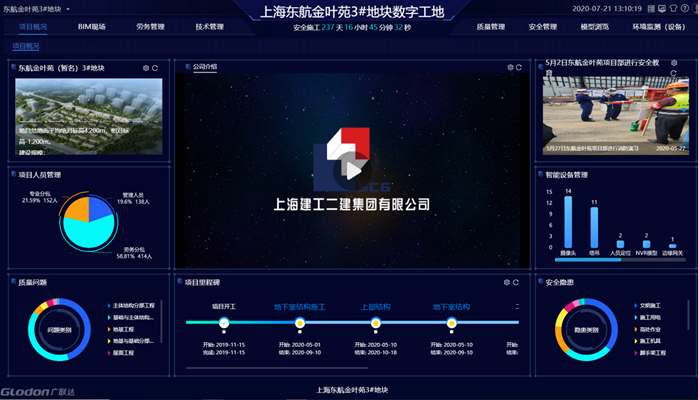Click gear icon in 项目里程碑 panel
Screen dimensions: 698x400
pyautogui.click(x=509, y=282)
